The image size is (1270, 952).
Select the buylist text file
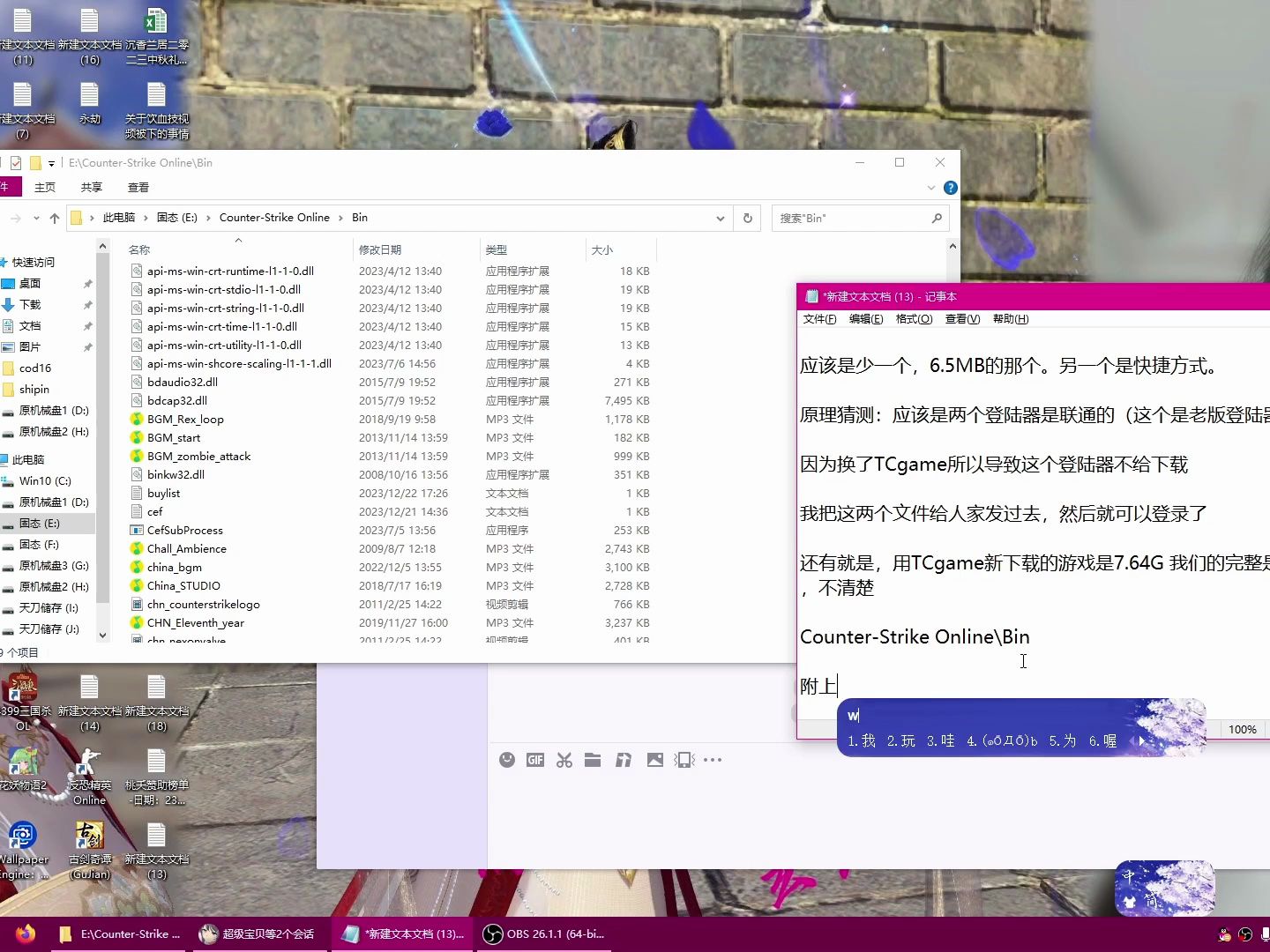(391, 494)
